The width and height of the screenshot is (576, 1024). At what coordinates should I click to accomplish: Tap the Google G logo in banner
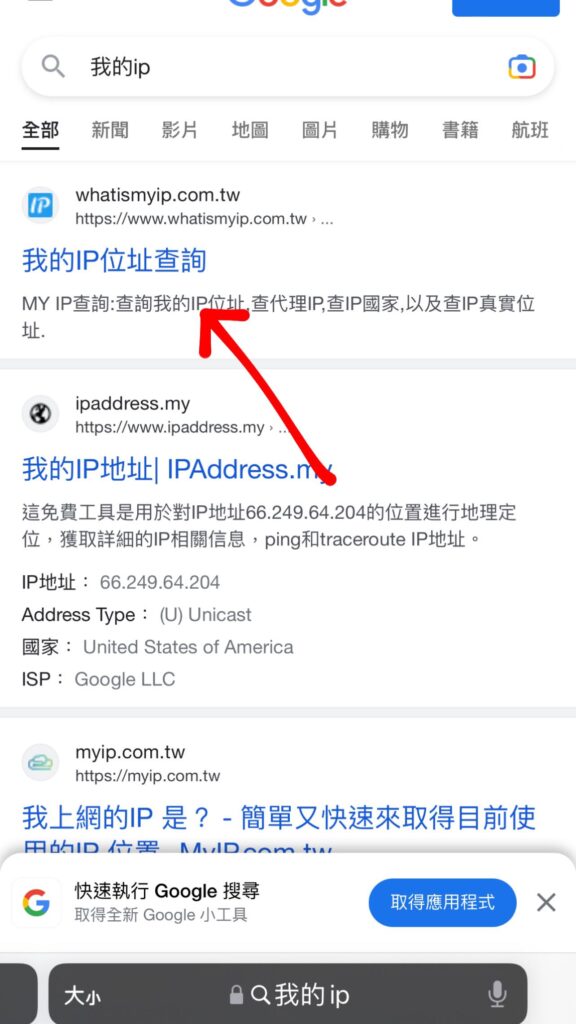pyautogui.click(x=36, y=903)
